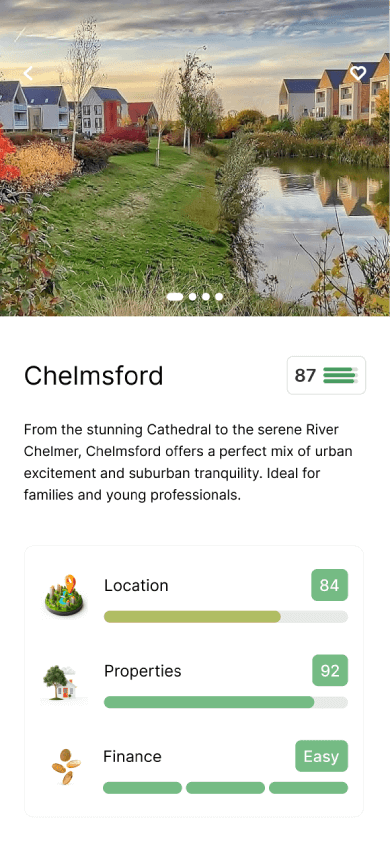Screen dimensions: 390x844
Task: Open the Properties score badge 92
Action: click(x=330, y=671)
